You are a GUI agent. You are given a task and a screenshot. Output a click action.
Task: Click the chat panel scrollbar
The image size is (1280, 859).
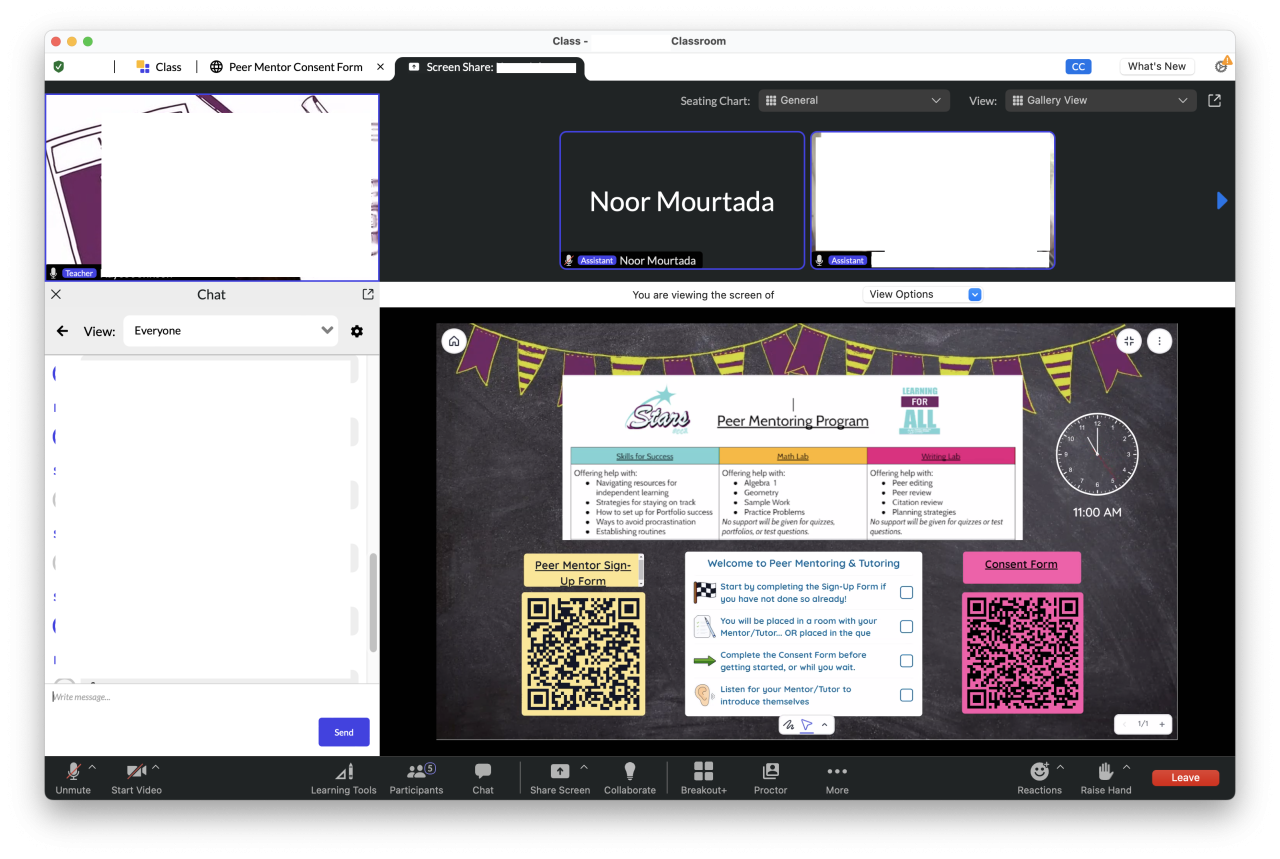pos(373,603)
